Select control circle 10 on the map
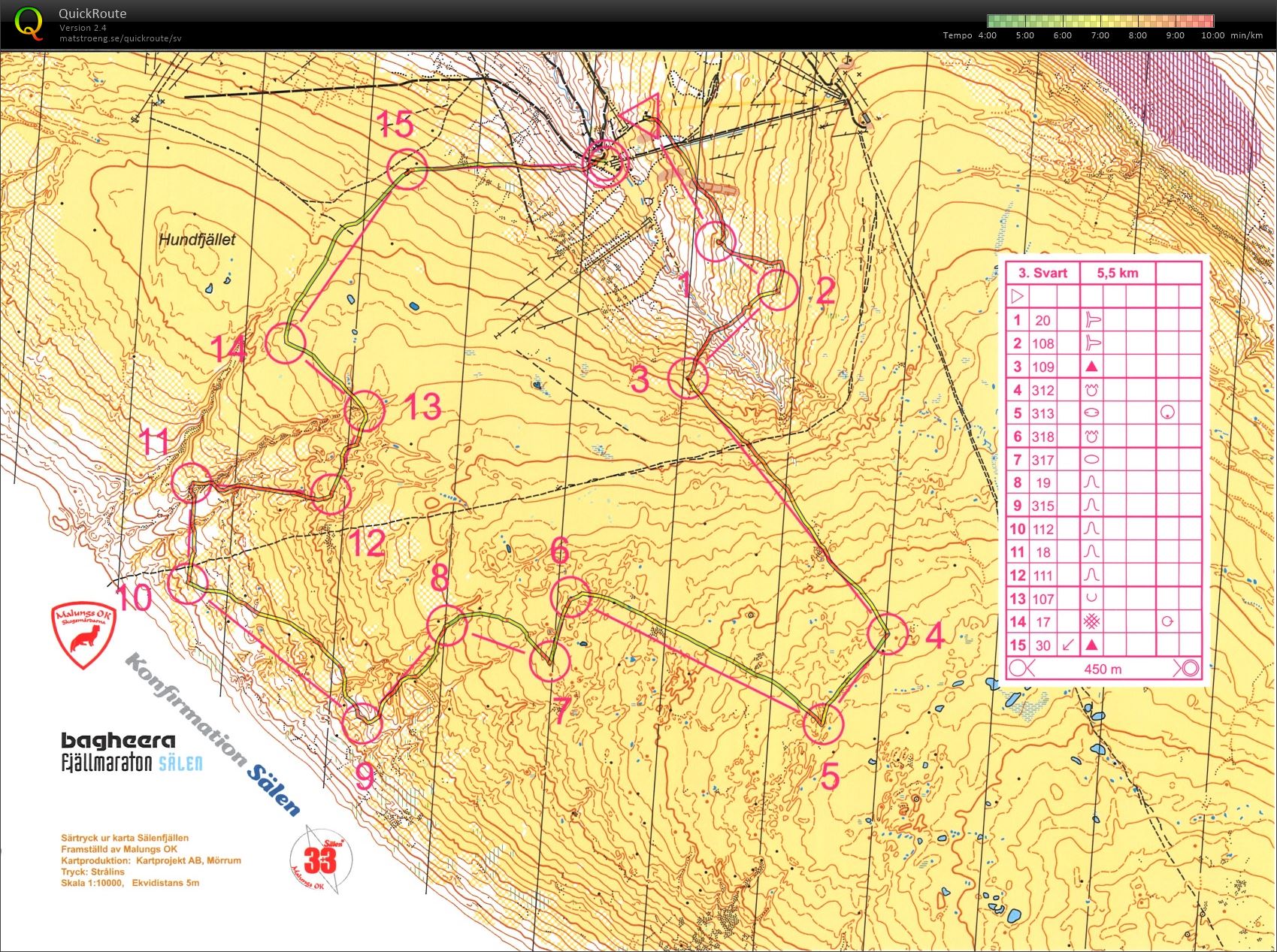Screen dimensions: 1277x952 [x=187, y=584]
